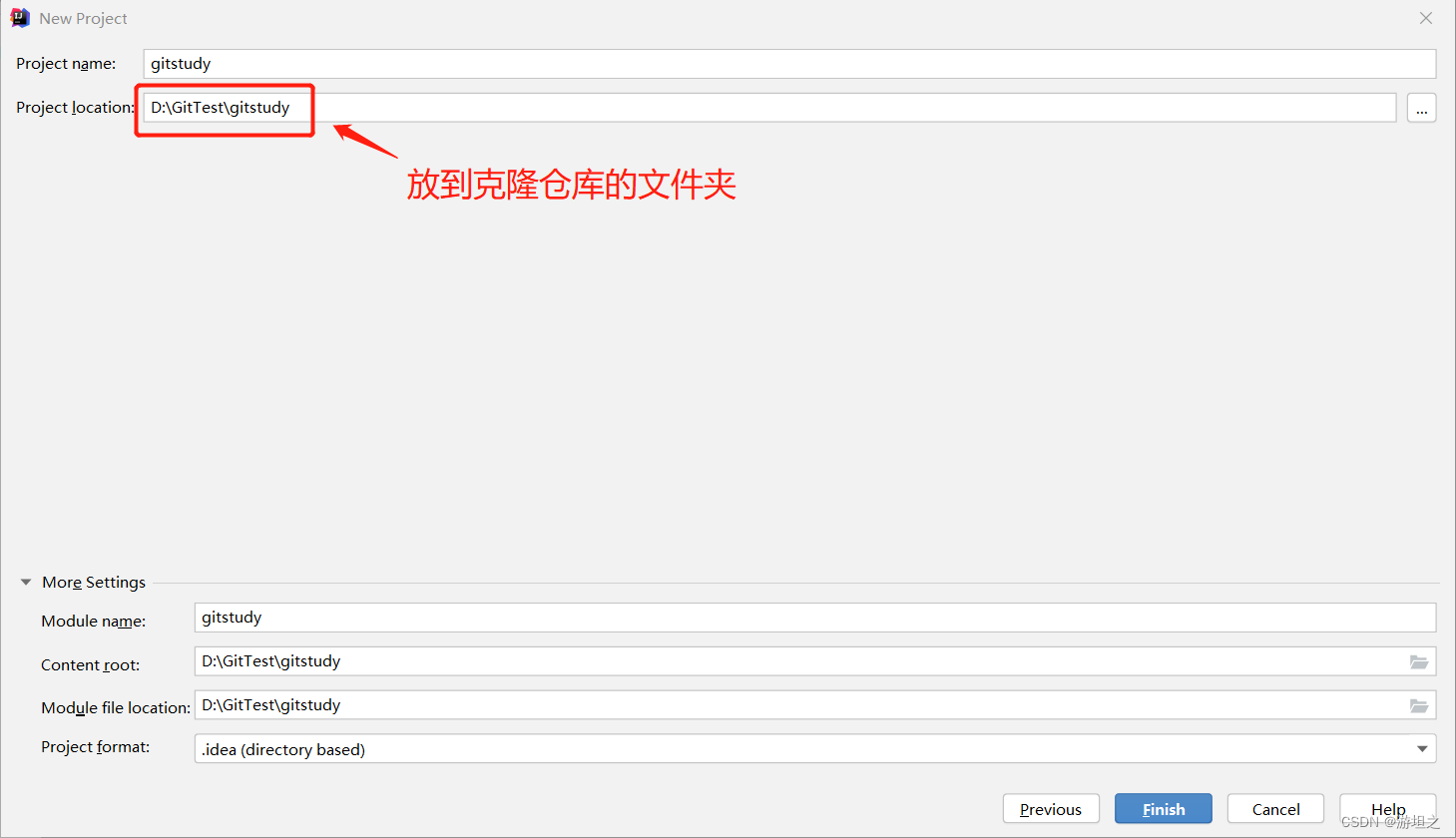Screen dimensions: 1456x838
Task: Click the Content root label
Action: 90,665
